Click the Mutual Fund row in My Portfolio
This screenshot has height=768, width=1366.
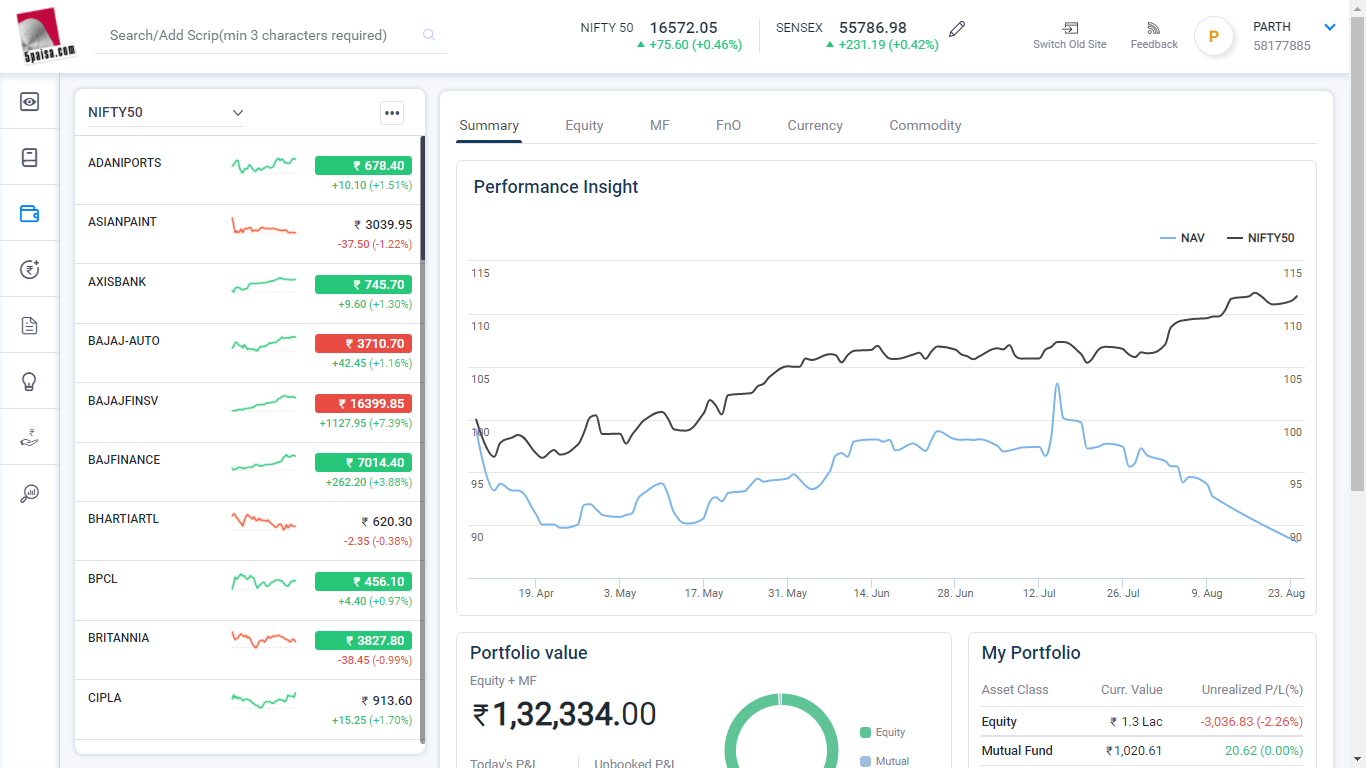[1142, 751]
